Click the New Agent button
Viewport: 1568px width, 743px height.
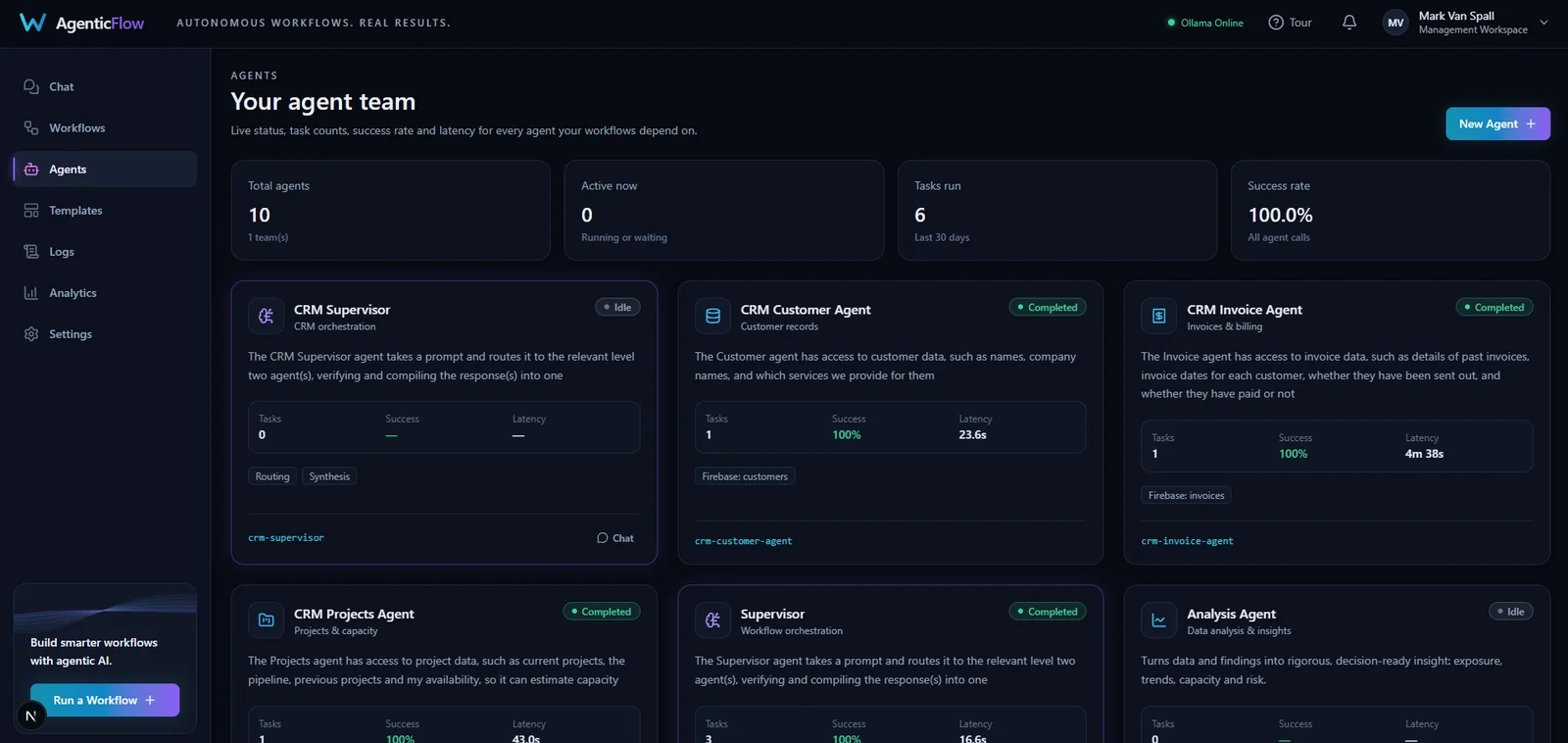[x=1497, y=124]
